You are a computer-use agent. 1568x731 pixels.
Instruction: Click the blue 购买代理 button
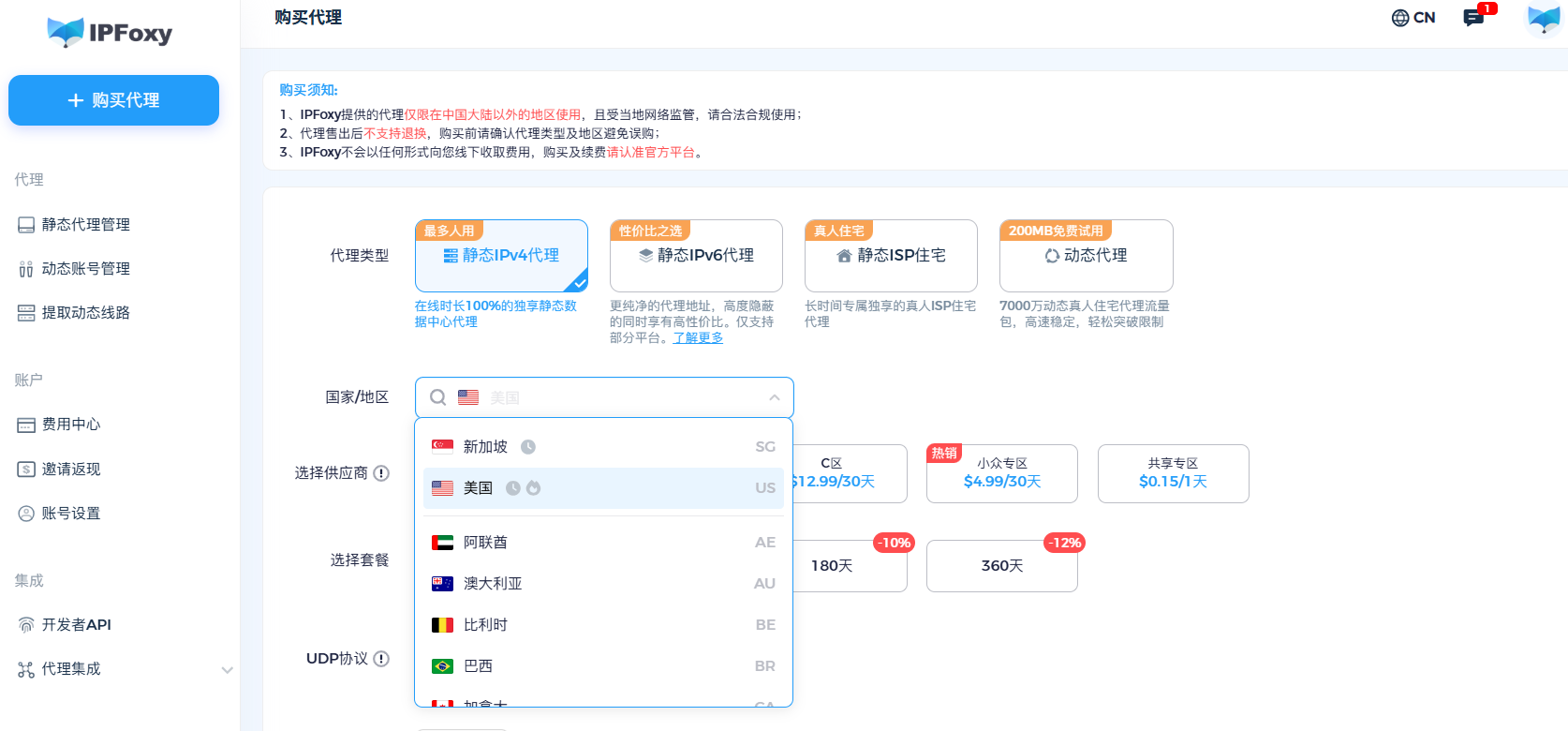(x=113, y=100)
